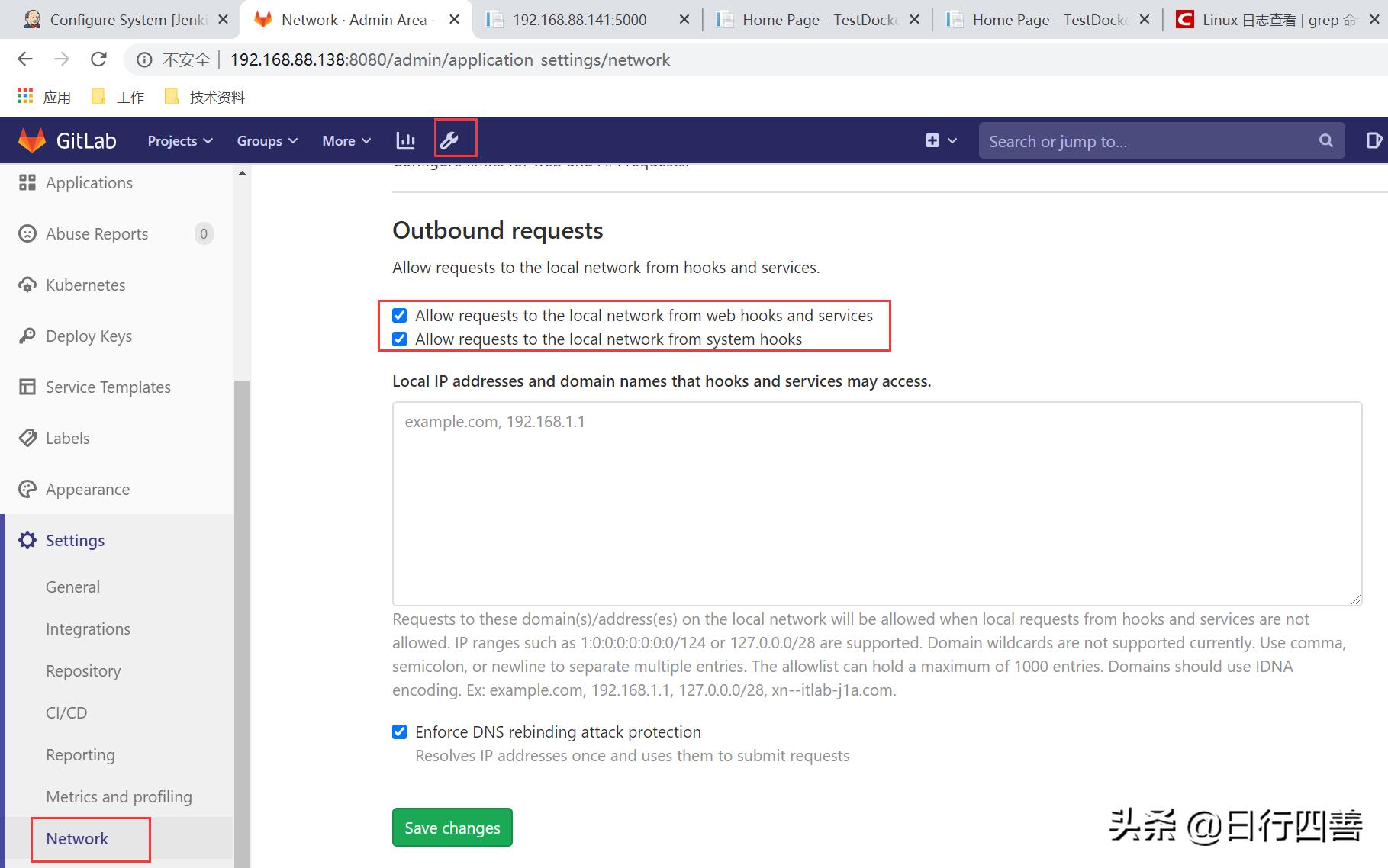Open the 技术资料 bookmark folder
This screenshot has height=868, width=1388.
204,97
